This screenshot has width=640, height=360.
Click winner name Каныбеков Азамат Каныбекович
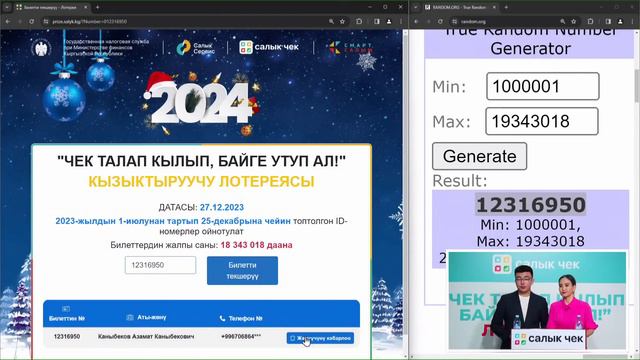[x=146, y=336]
